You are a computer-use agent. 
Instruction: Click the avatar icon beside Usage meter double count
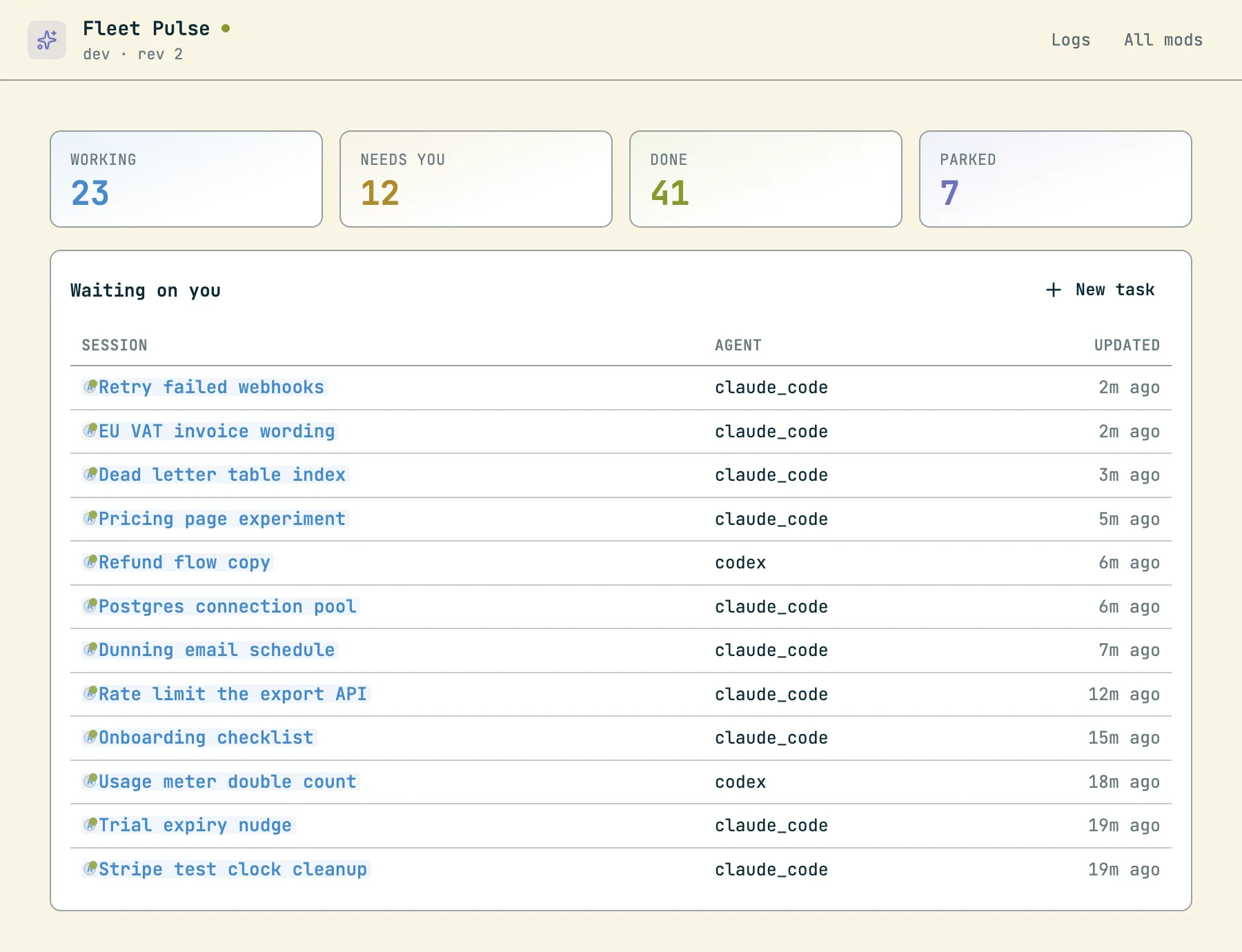[x=90, y=781]
